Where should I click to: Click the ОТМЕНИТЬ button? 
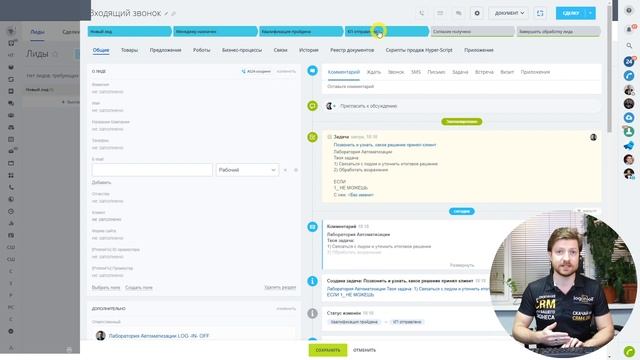pyautogui.click(x=364, y=350)
